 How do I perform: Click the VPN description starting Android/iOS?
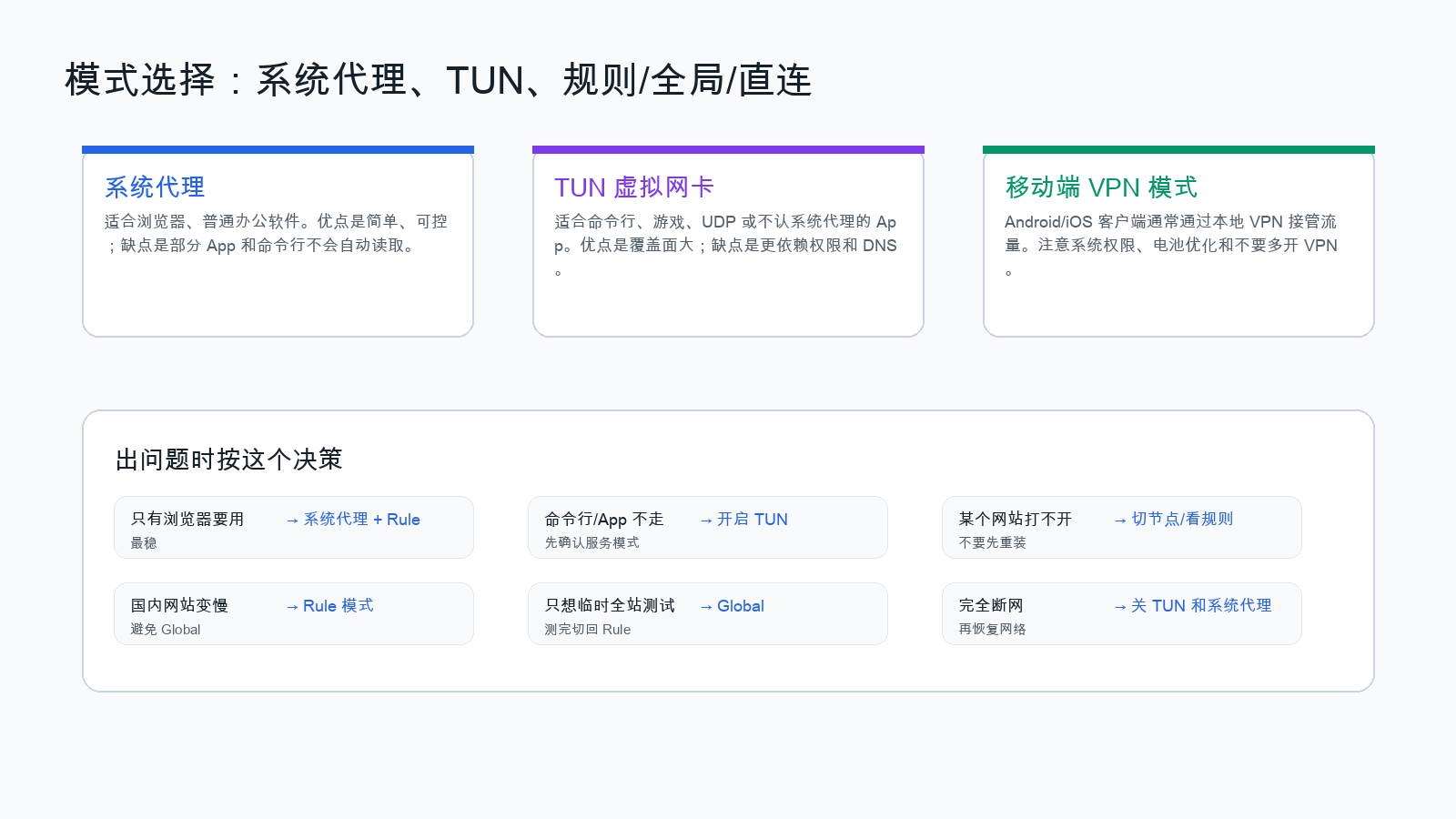1171,246
